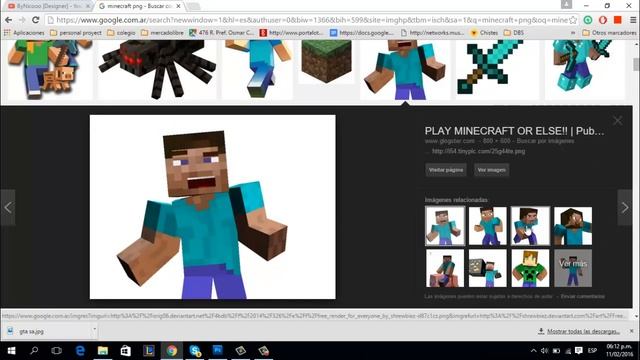This screenshot has height=360, width=640.
Task: Open the 'http://www.portalot...' bookmark
Action: pyautogui.click(x=291, y=33)
